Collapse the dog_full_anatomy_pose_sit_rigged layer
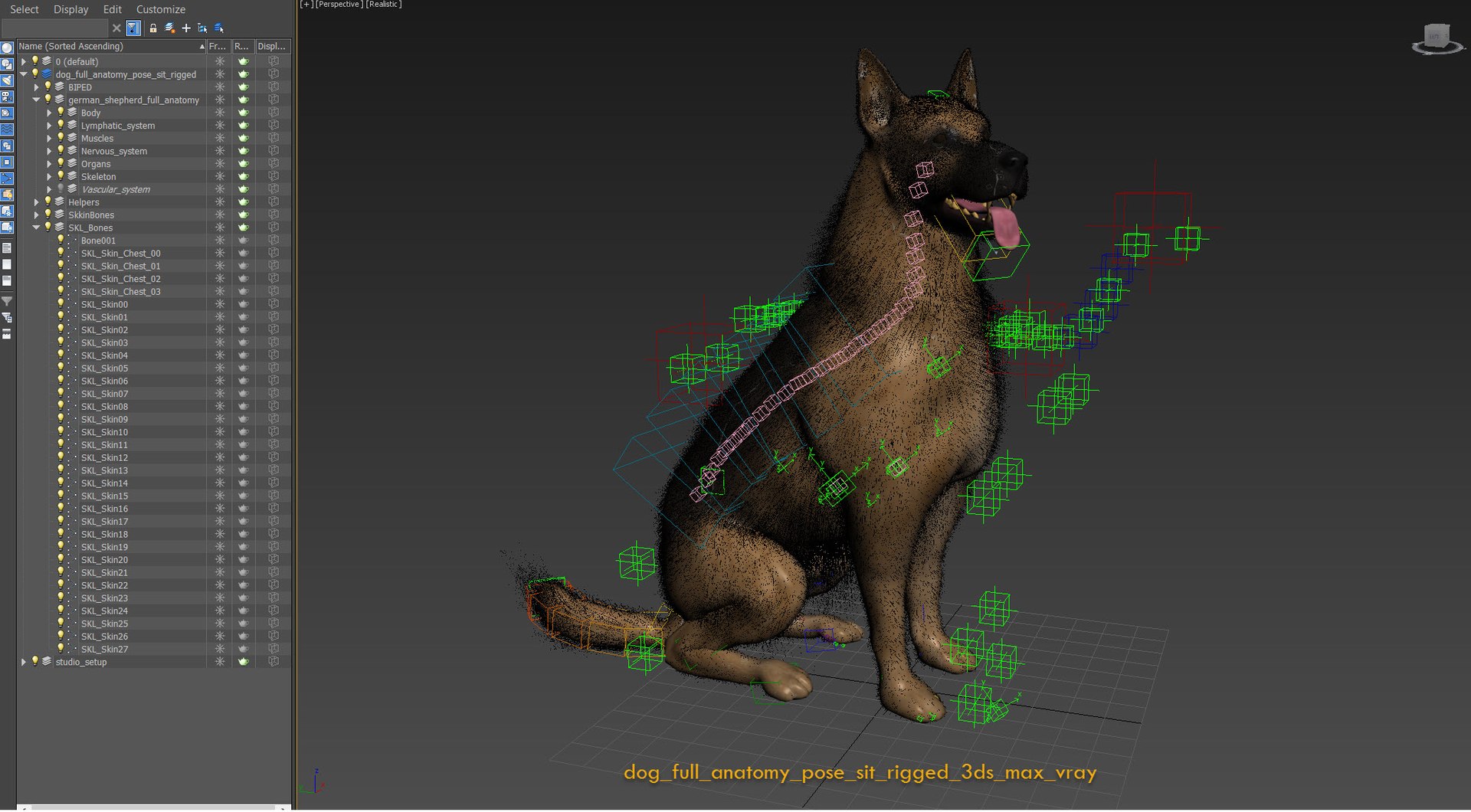Image resolution: width=1471 pixels, height=812 pixels. 24,74
